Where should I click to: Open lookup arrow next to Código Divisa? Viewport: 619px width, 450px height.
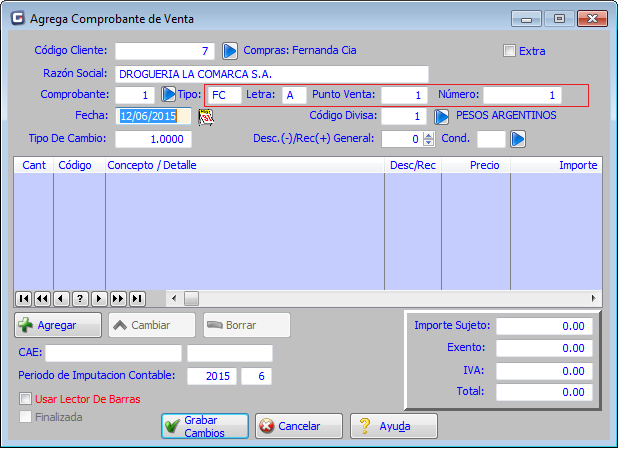coord(441,116)
